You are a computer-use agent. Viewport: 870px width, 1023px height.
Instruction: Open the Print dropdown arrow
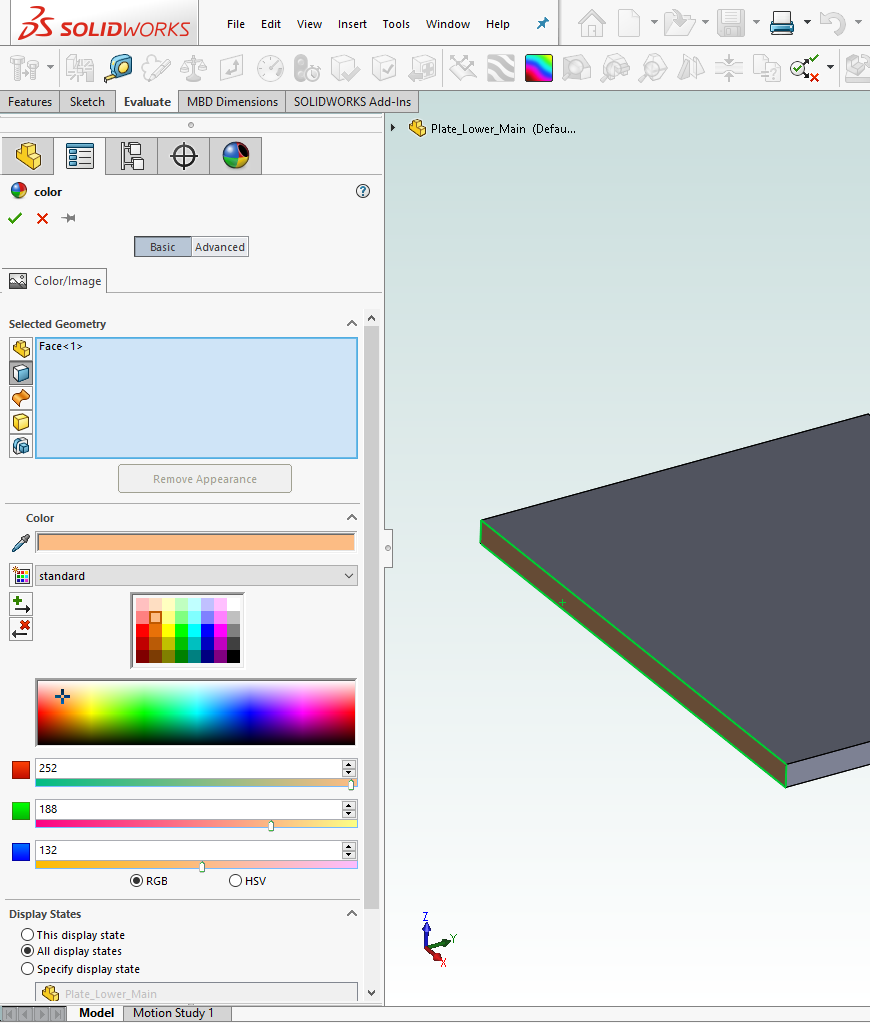(x=807, y=22)
